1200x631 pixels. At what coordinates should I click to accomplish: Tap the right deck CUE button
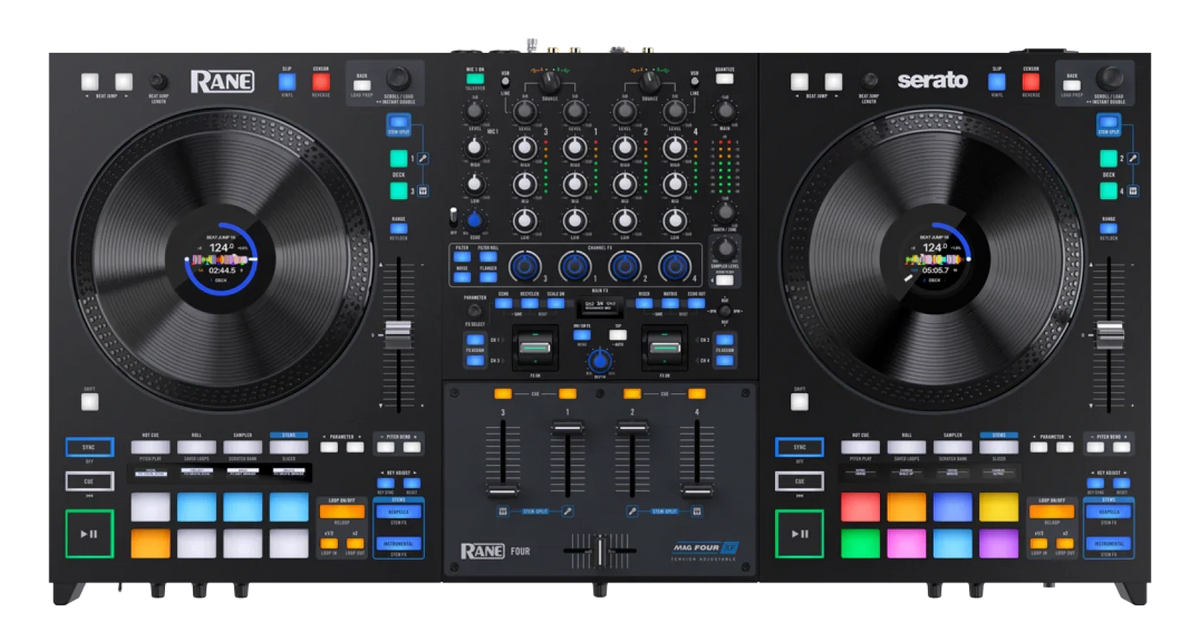(799, 481)
